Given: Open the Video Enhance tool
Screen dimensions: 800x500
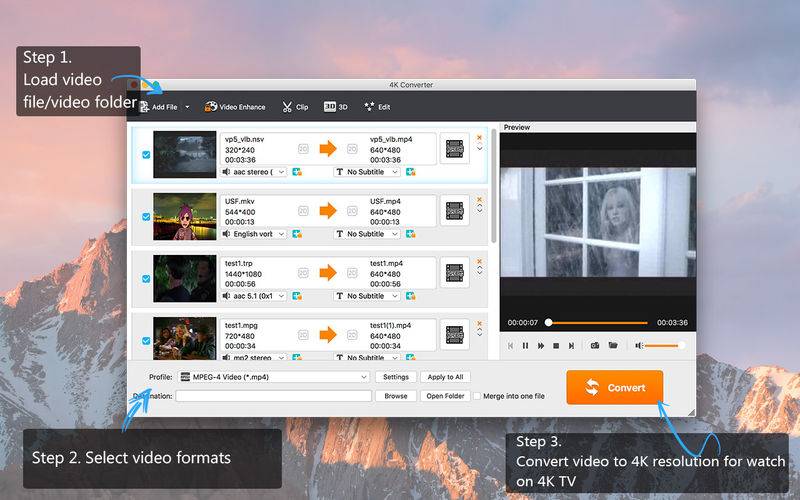Looking at the screenshot, I should tap(235, 107).
